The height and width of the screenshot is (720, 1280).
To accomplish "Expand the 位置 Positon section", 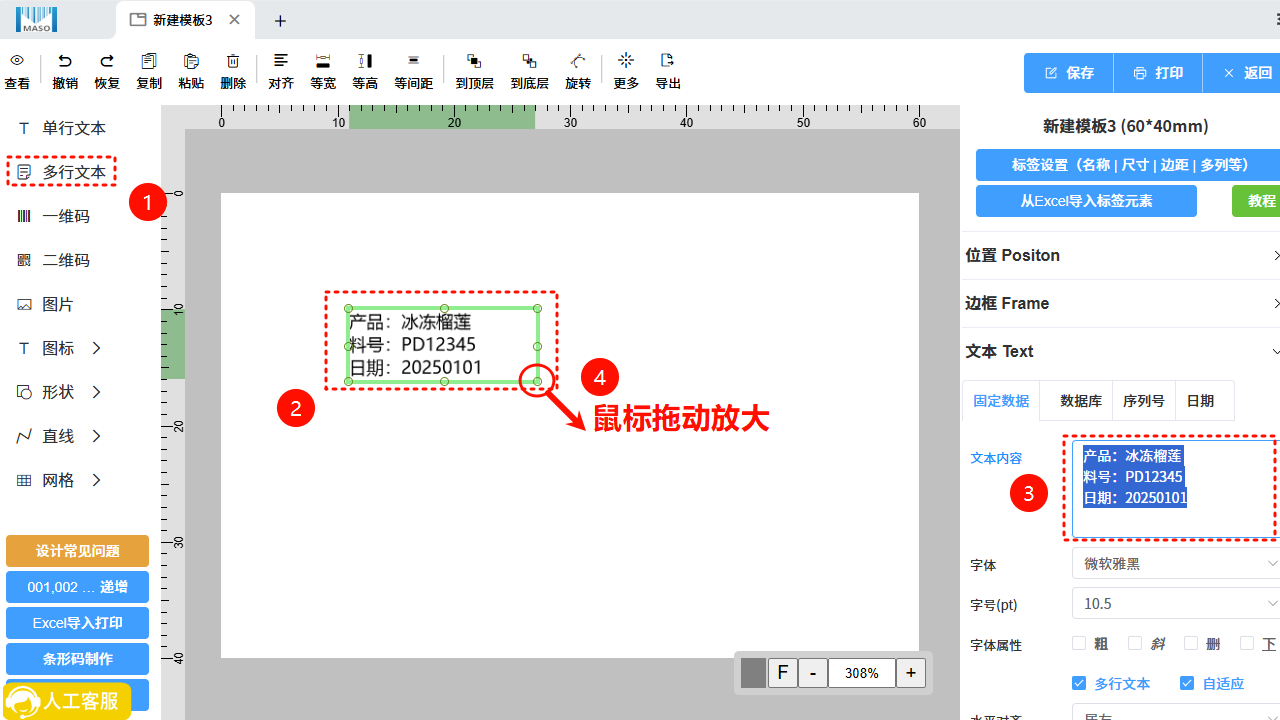I will point(1121,255).
